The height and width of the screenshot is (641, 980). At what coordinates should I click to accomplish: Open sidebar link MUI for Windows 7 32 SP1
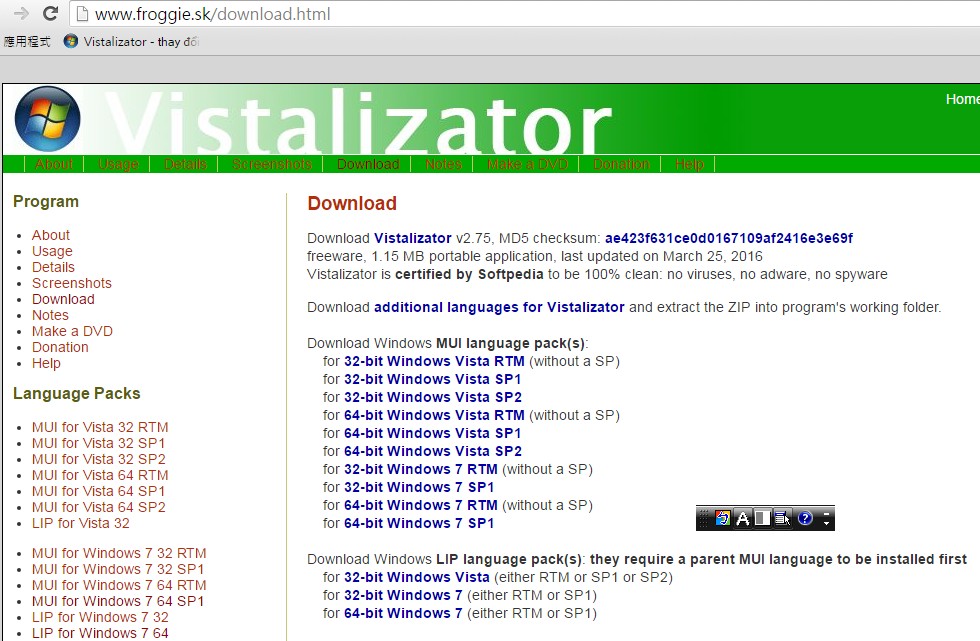[118, 570]
